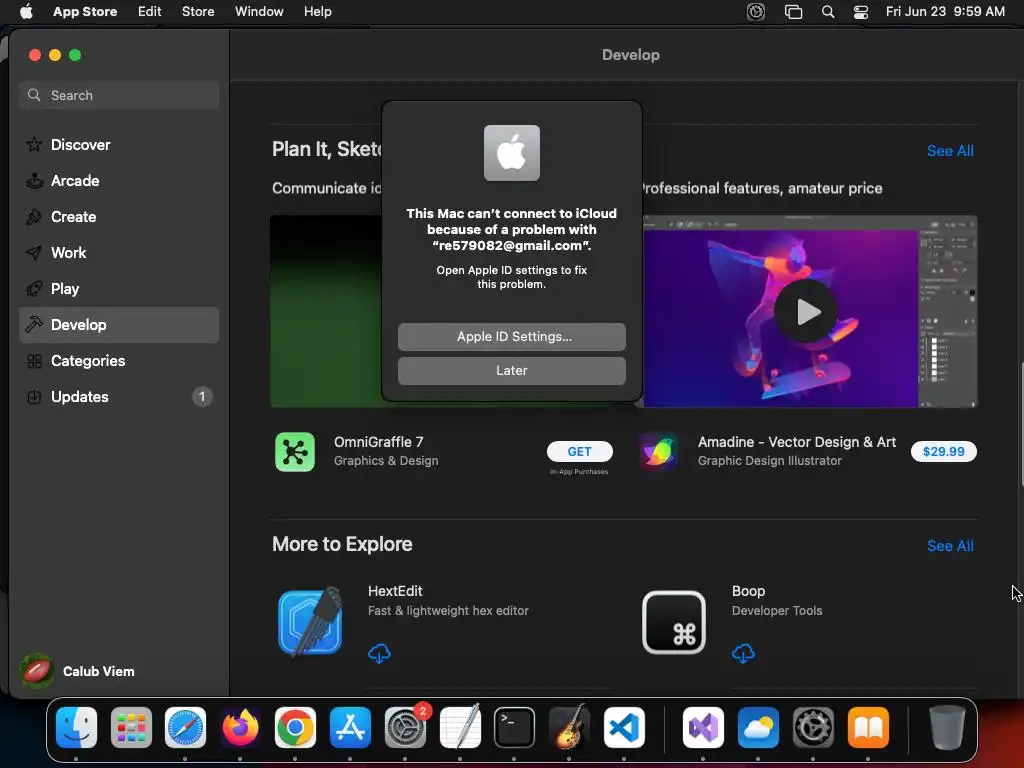
Task: Open Spotlight search in menu bar
Action: coord(827,12)
